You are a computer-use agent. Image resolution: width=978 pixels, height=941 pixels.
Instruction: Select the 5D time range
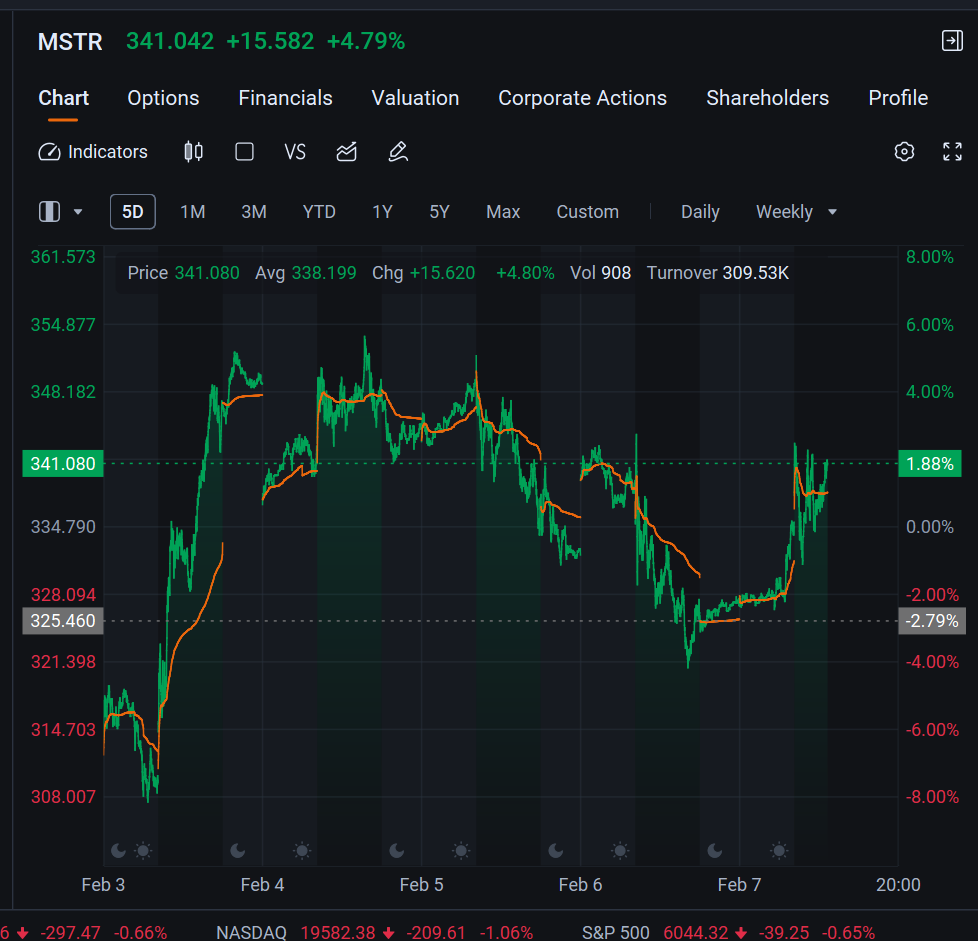coord(132,212)
